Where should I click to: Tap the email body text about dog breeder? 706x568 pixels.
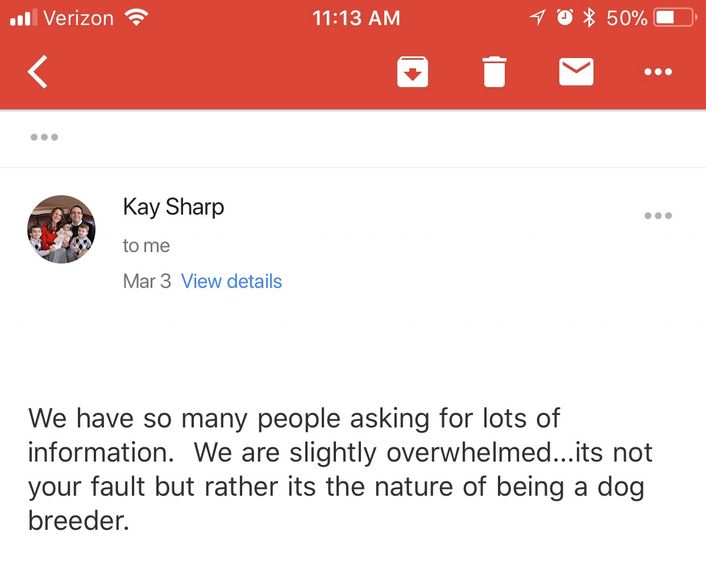[x=340, y=469]
